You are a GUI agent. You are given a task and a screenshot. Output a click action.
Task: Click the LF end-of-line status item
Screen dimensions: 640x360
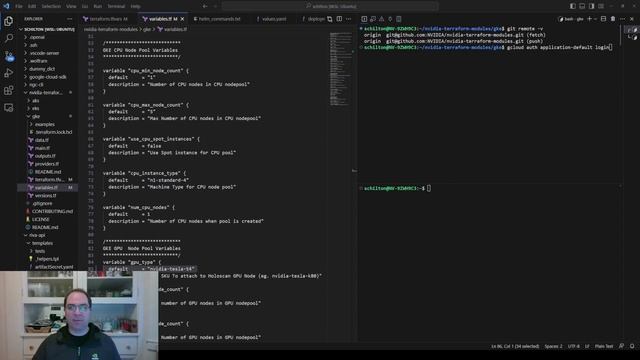pyautogui.click(x=587, y=346)
